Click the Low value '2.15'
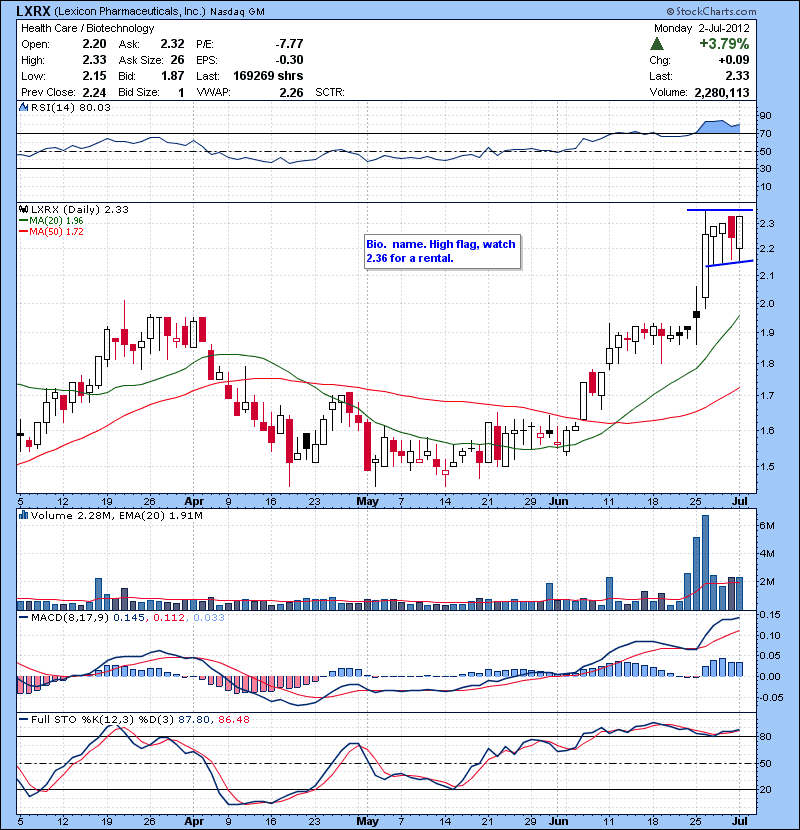This screenshot has height=830, width=800. click(94, 76)
